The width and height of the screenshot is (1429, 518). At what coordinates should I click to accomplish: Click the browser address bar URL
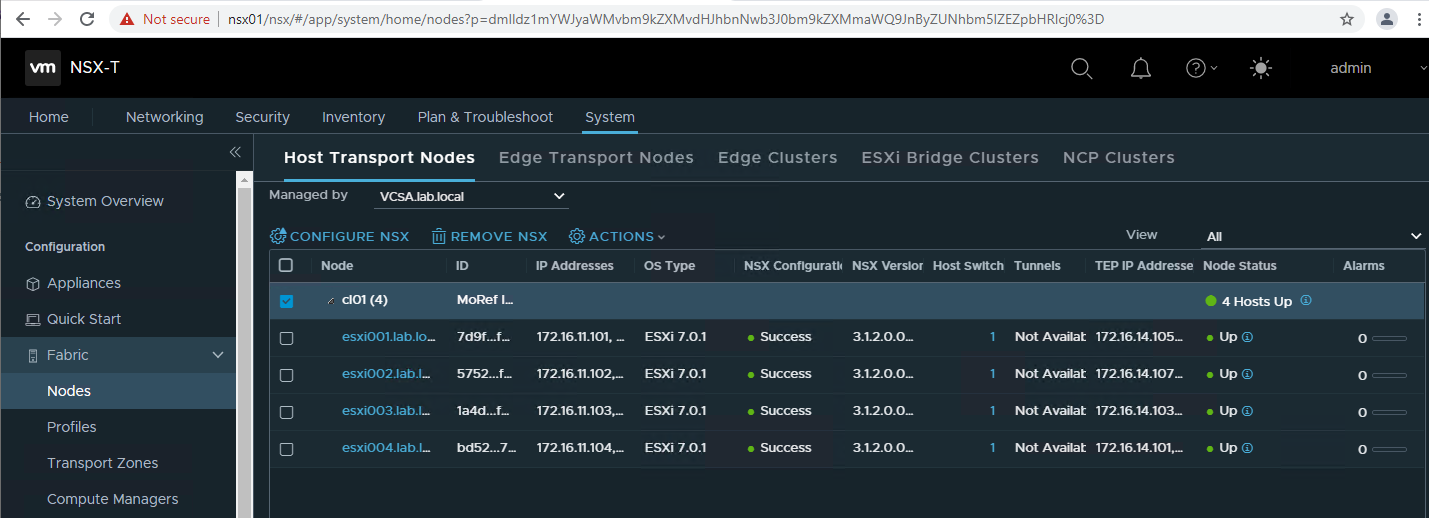[x=666, y=19]
